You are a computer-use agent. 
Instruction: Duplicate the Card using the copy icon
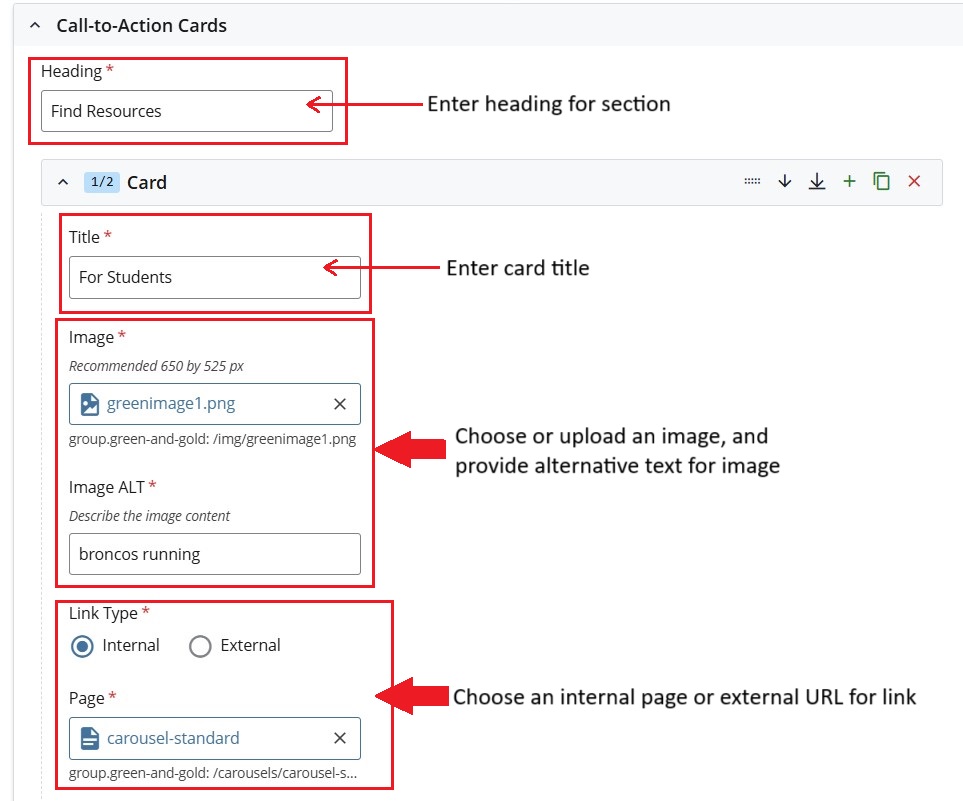point(881,181)
